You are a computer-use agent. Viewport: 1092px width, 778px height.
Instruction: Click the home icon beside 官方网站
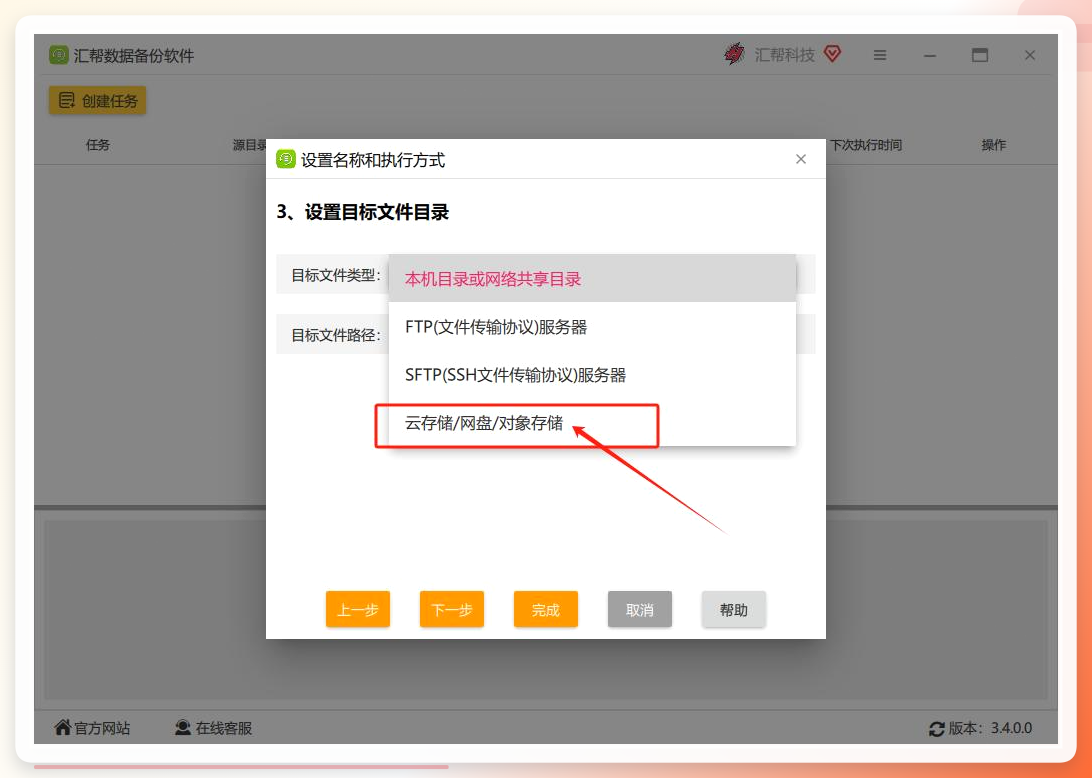click(63, 728)
